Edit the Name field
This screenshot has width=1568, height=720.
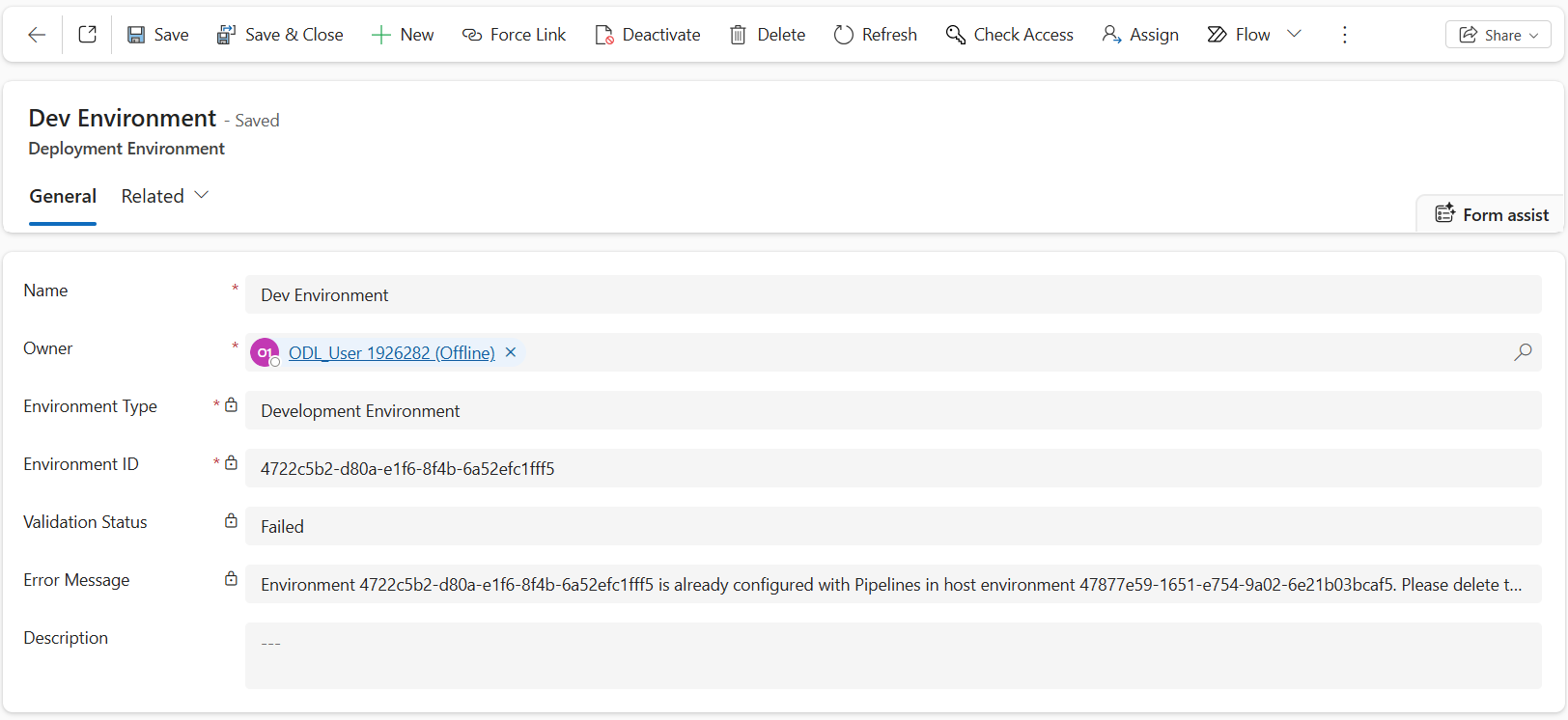point(893,294)
